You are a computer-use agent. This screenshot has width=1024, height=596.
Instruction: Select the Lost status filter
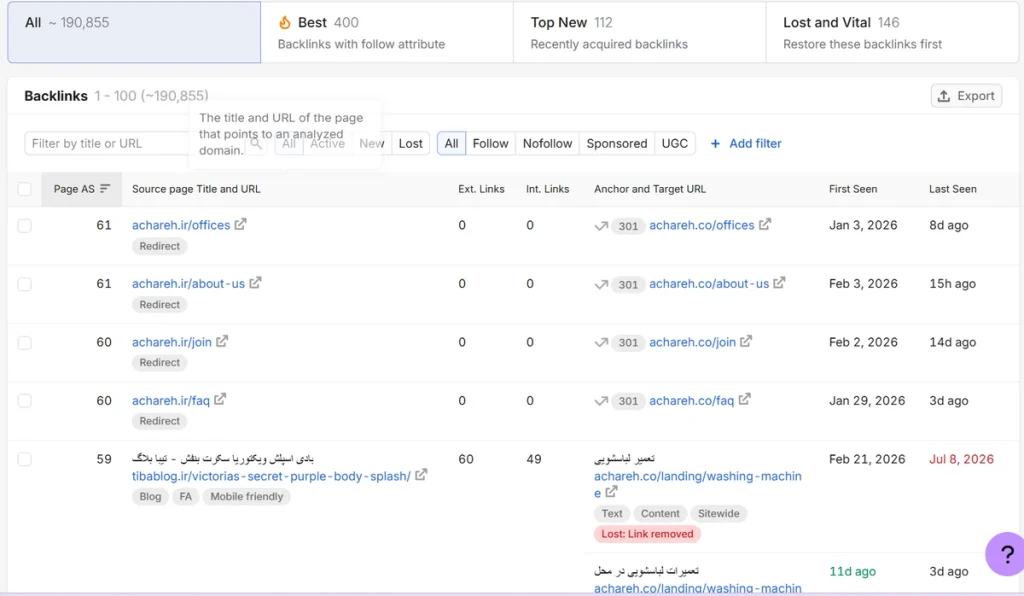coord(410,143)
